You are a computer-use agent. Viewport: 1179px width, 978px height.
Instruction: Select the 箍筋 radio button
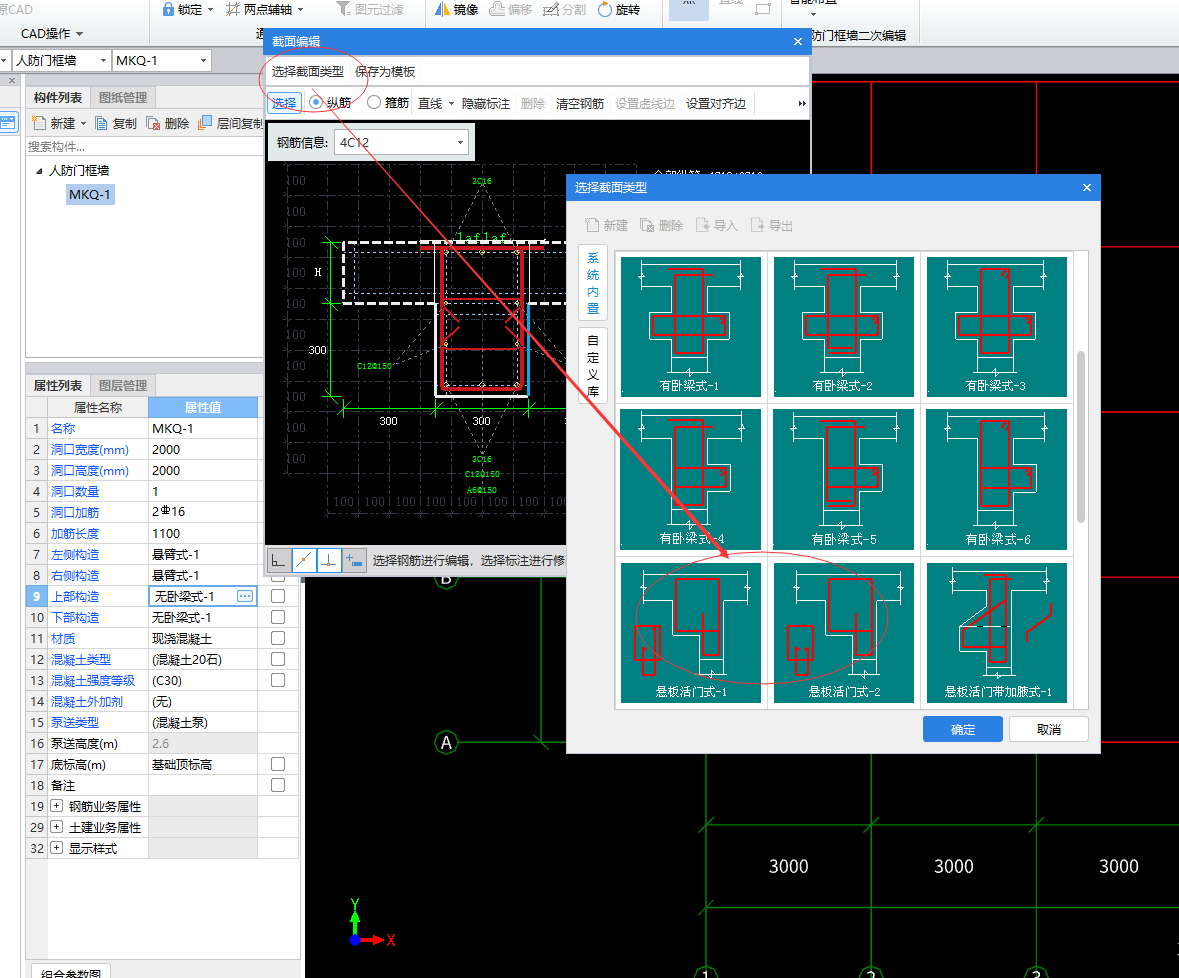click(374, 102)
